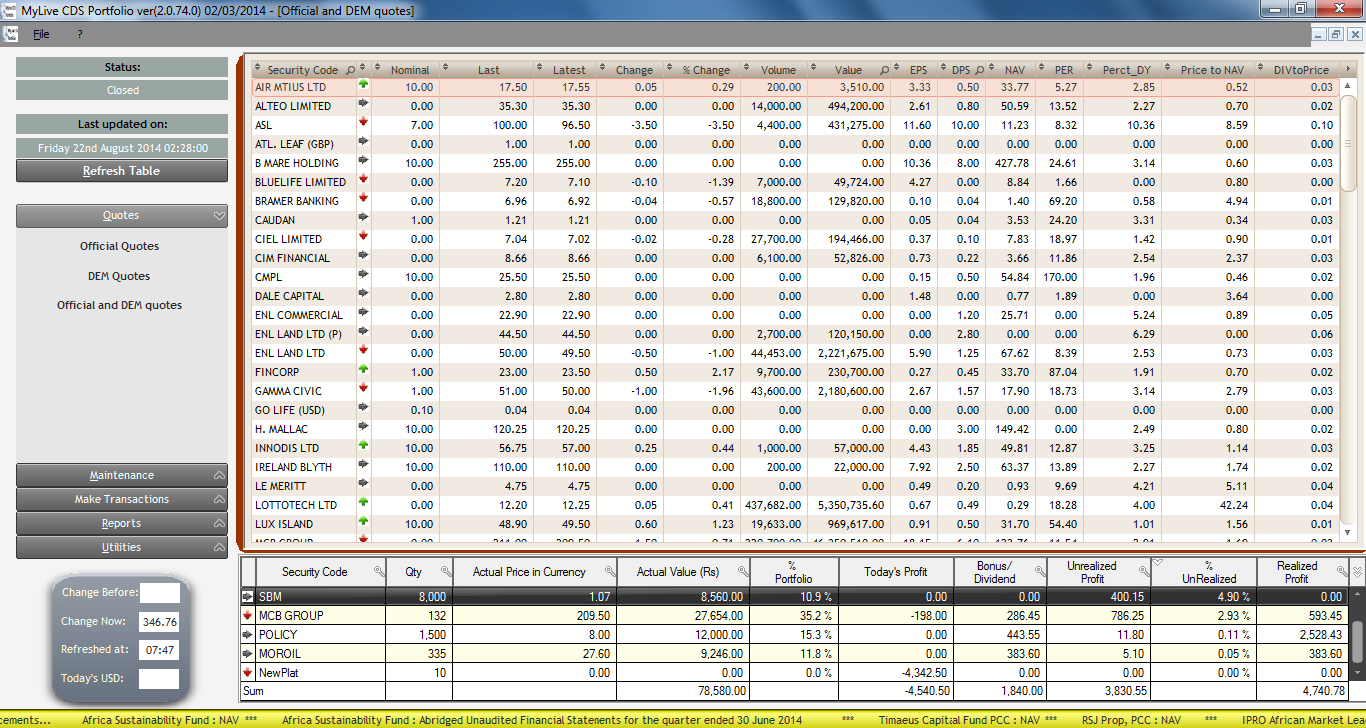Expand the Make Transactions panel
The image size is (1366, 728).
click(219, 499)
